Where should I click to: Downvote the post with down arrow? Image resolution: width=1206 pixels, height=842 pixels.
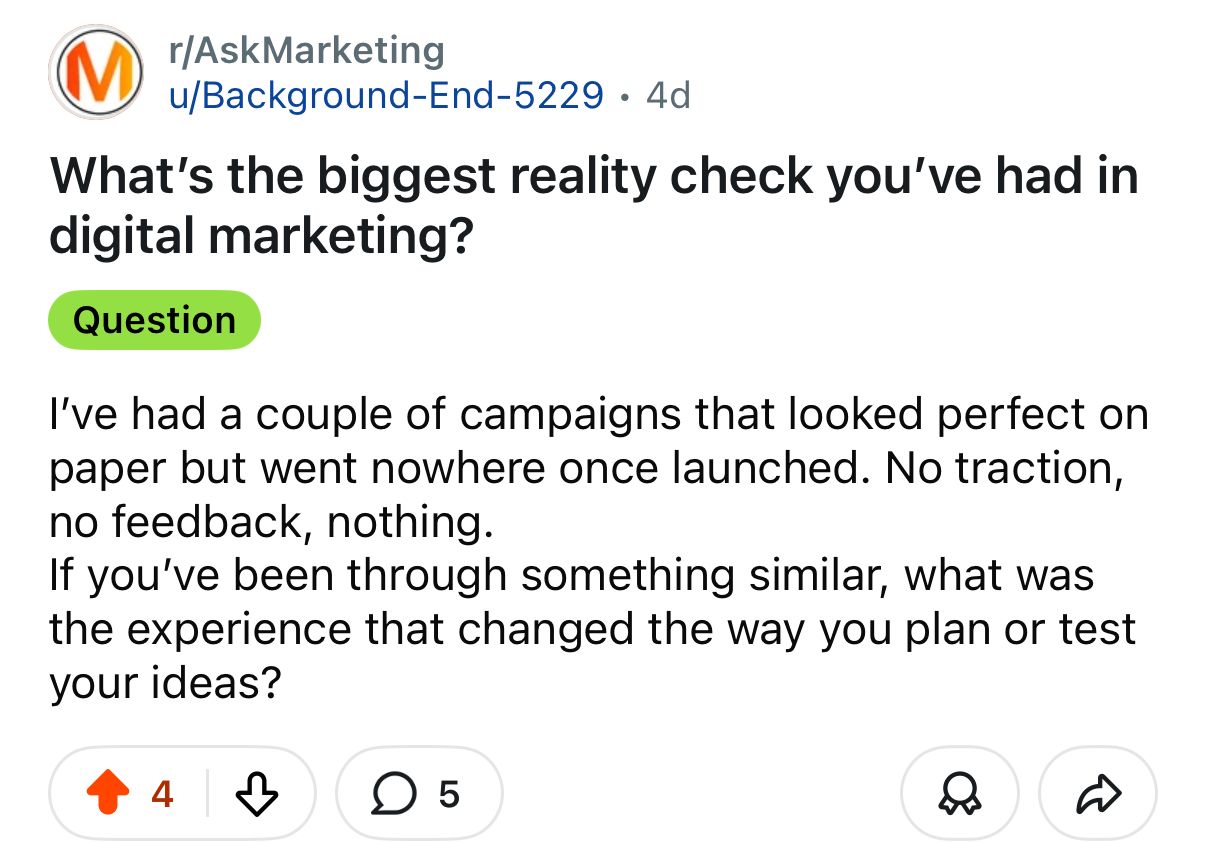258,794
